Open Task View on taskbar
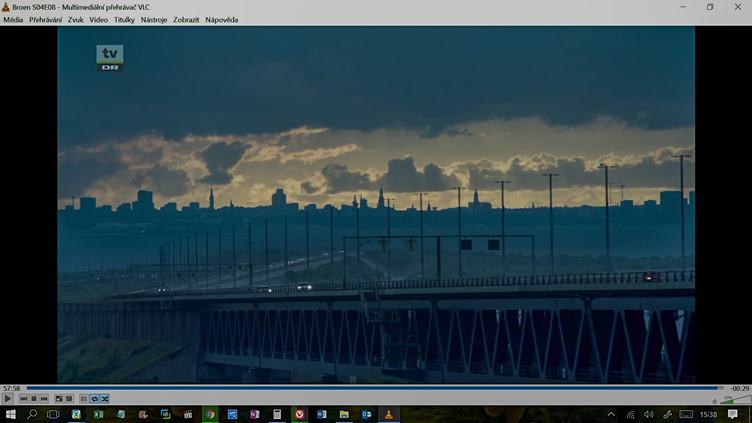752x423 pixels. click(x=53, y=414)
